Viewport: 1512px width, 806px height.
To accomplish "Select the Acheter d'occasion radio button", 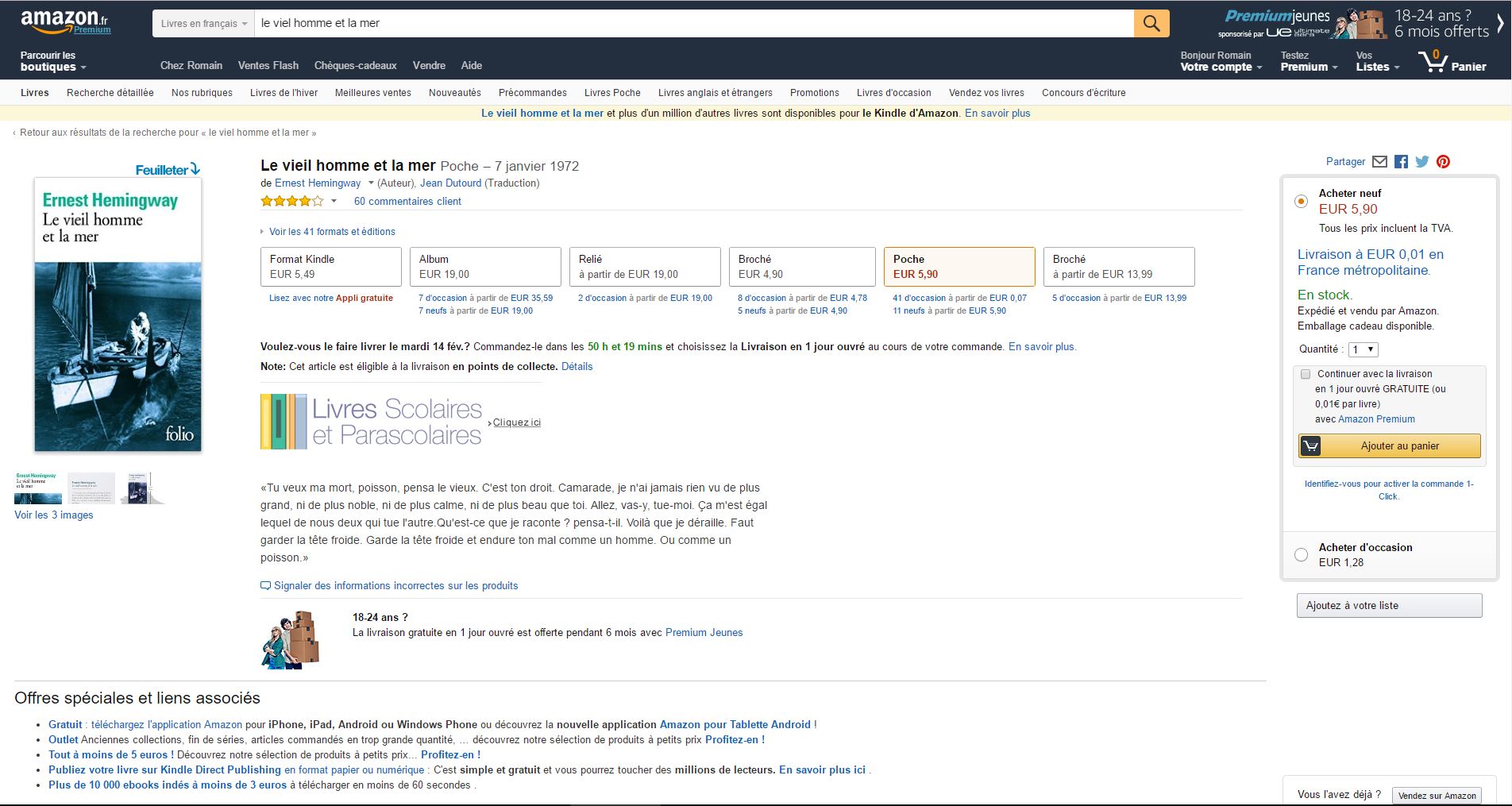I will [x=1301, y=555].
